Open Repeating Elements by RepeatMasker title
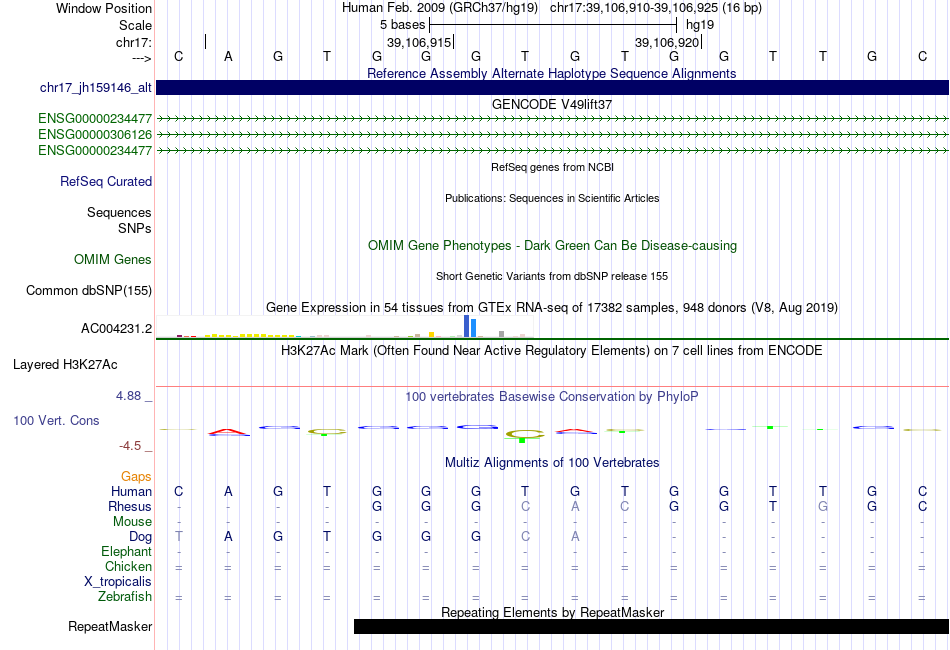950x650 pixels. tap(552, 612)
